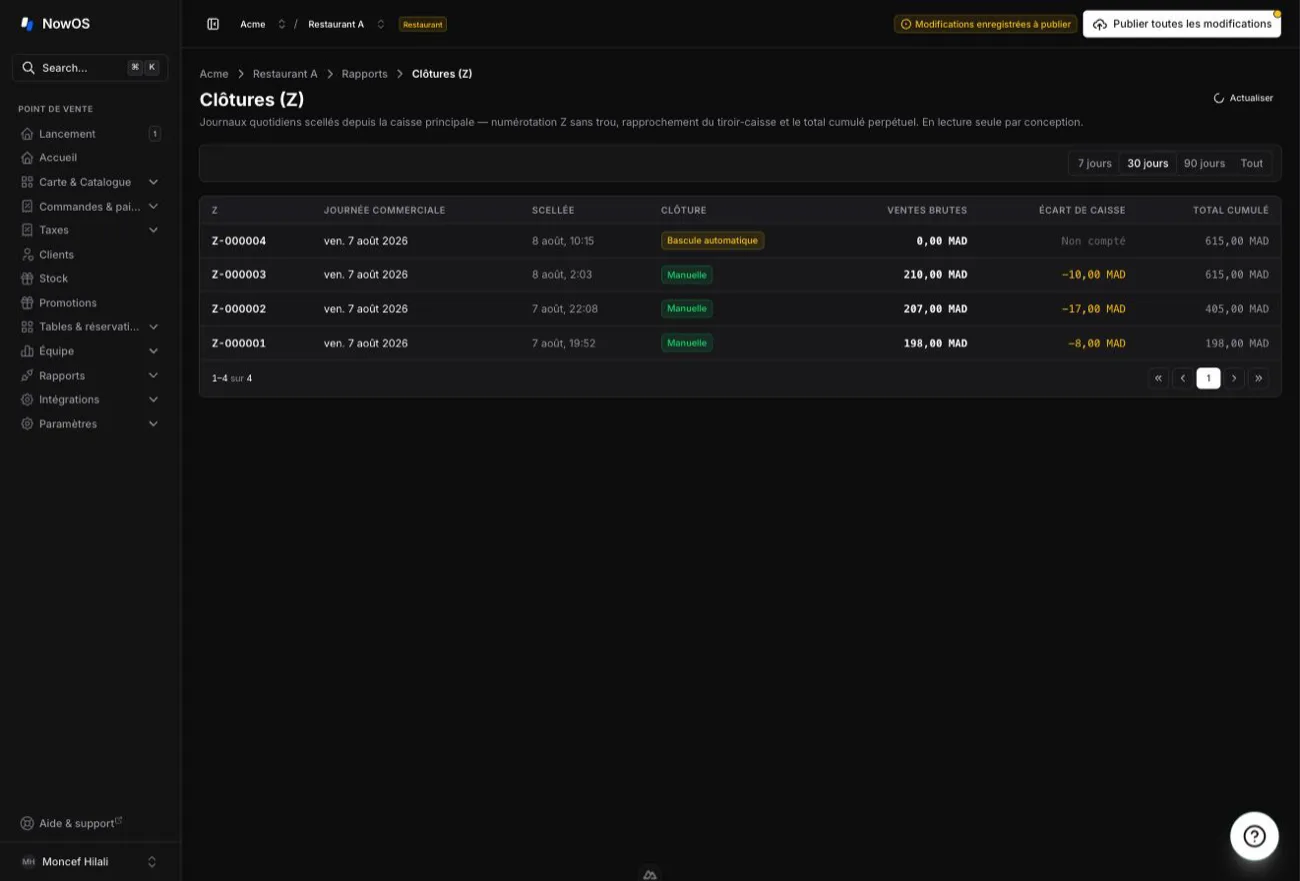Click the Accueil home icon
This screenshot has height=881, width=1300.
click(x=27, y=158)
